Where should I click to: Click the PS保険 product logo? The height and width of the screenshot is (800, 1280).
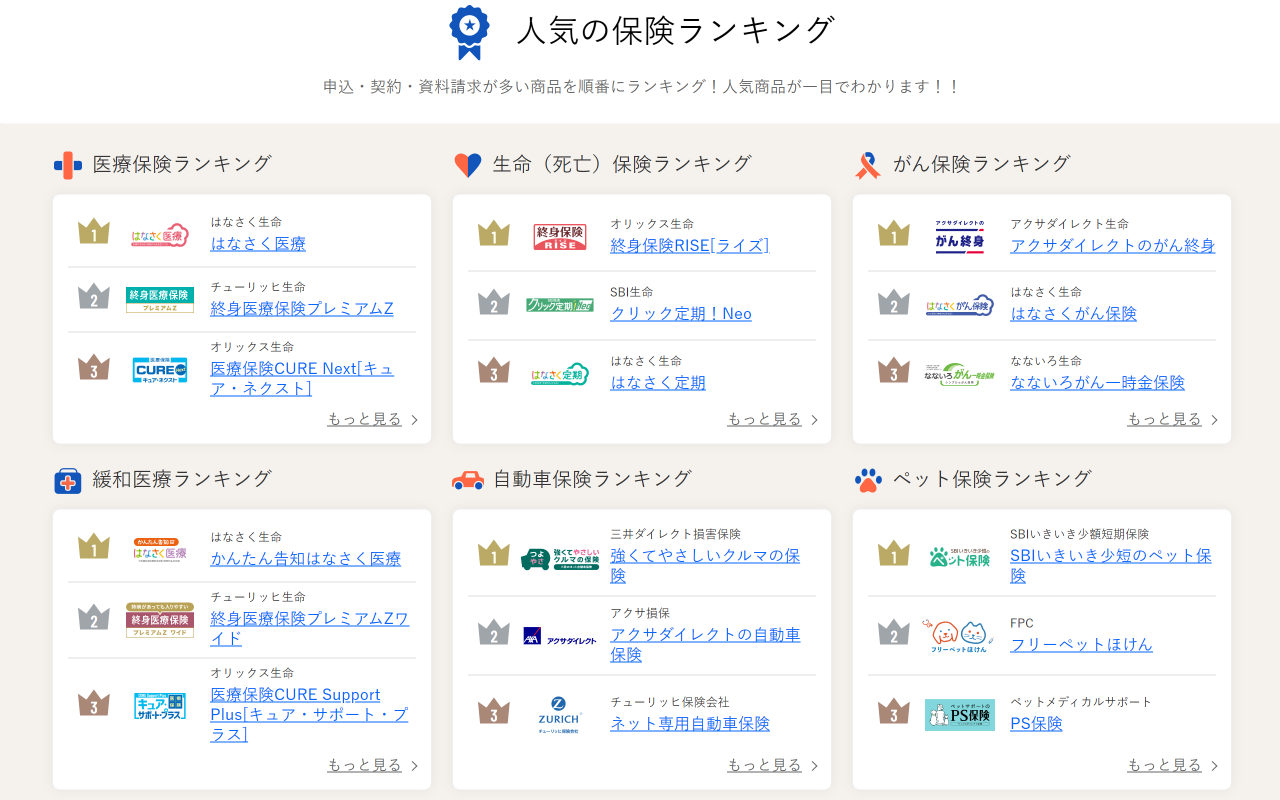(960, 715)
